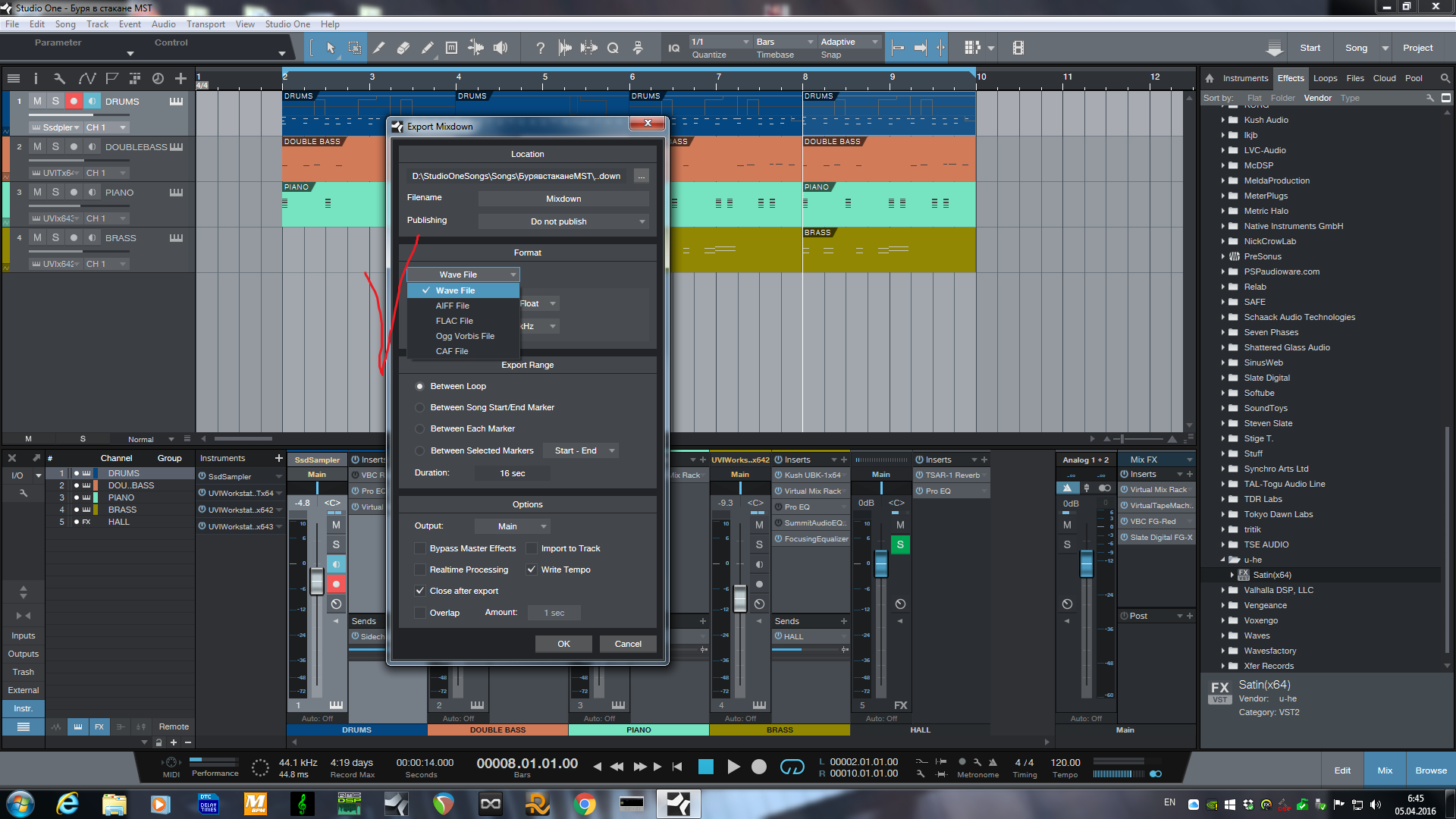Click the Record transport button
Screen dimensions: 1456x819
(x=758, y=767)
